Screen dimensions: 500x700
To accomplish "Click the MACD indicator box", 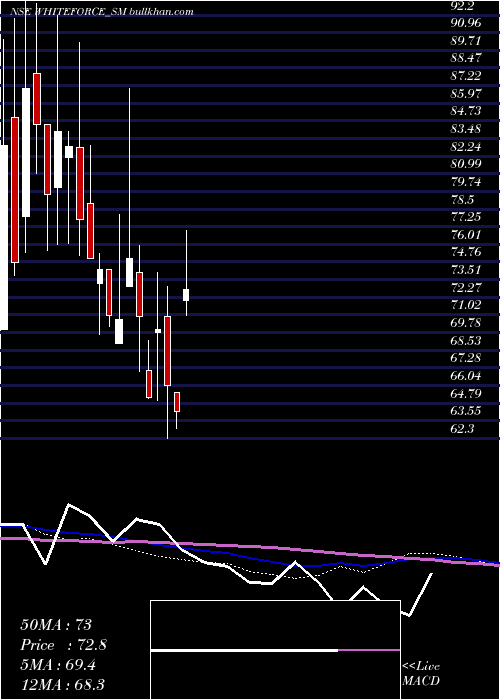I will click(x=275, y=650).
